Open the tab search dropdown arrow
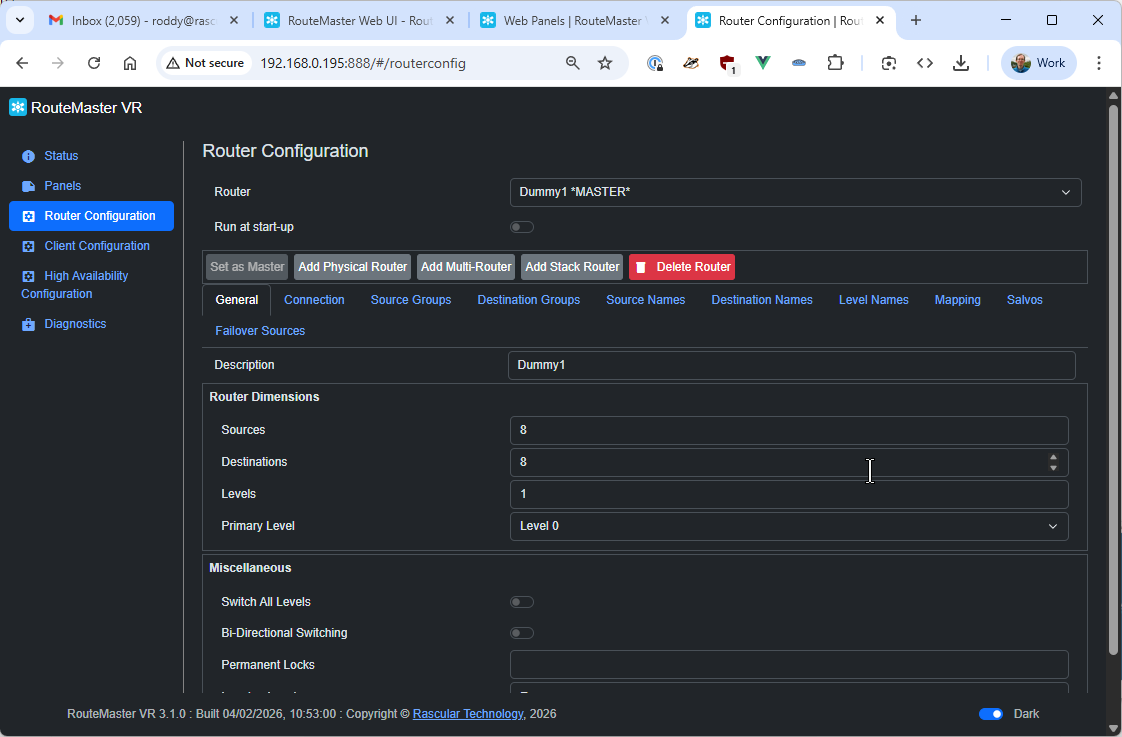1122x737 pixels. [20, 20]
